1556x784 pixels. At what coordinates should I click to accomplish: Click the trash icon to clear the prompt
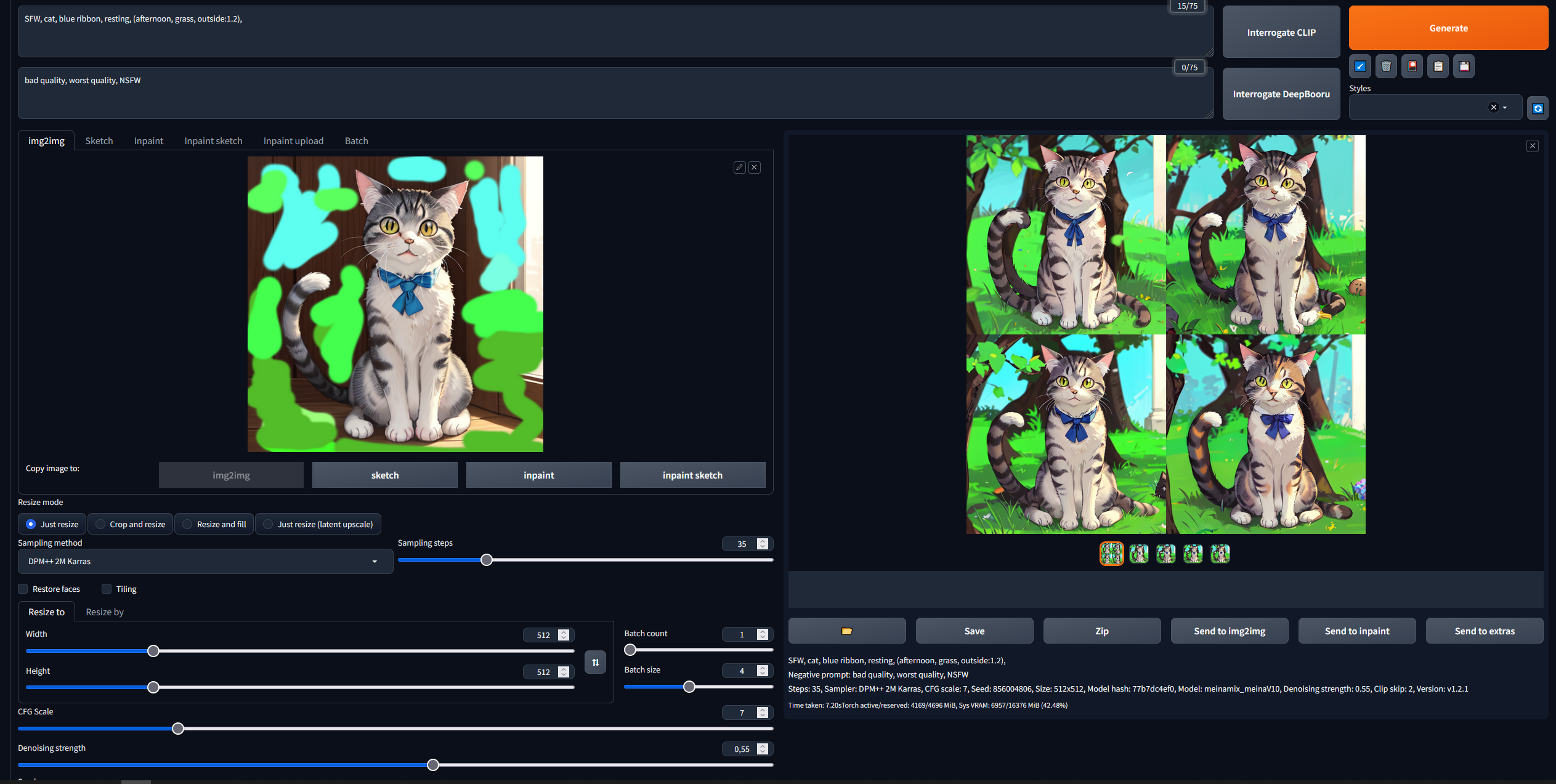coord(1386,66)
